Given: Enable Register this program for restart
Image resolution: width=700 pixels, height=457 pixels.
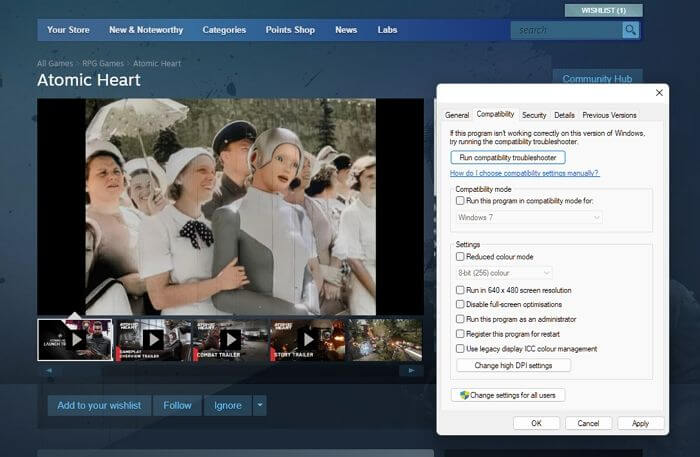Looking at the screenshot, I should coord(460,334).
